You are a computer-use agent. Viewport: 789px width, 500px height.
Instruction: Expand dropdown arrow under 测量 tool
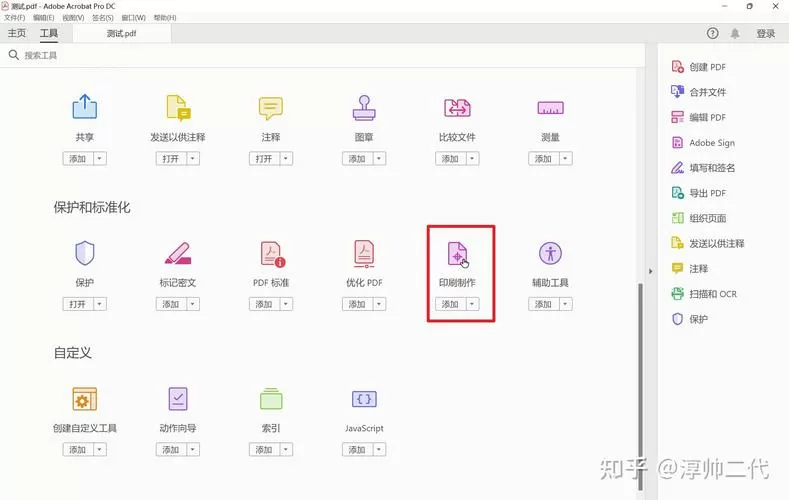(565, 159)
